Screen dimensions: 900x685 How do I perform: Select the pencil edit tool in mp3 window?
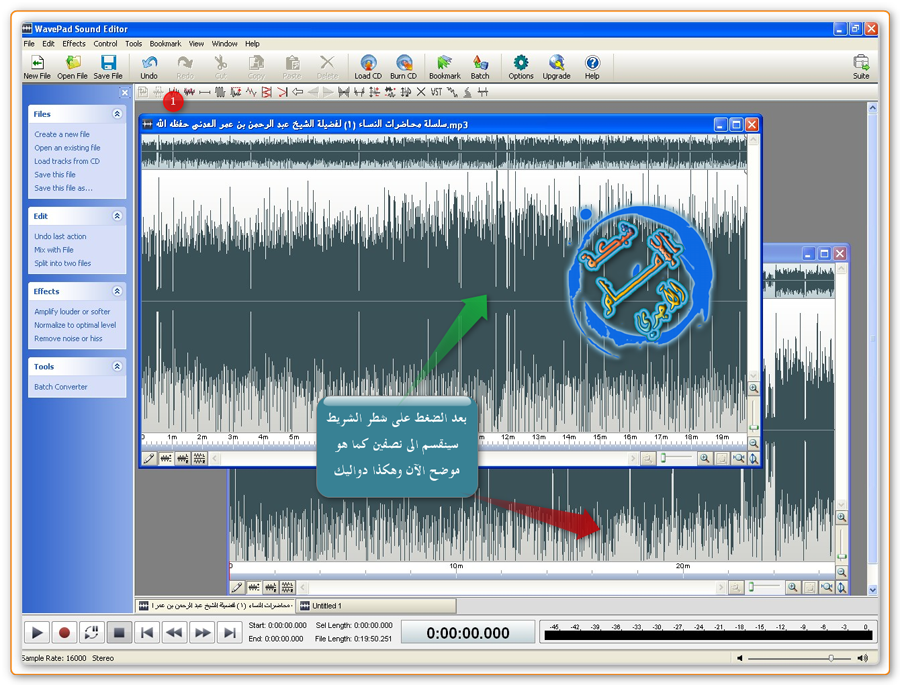click(x=149, y=458)
